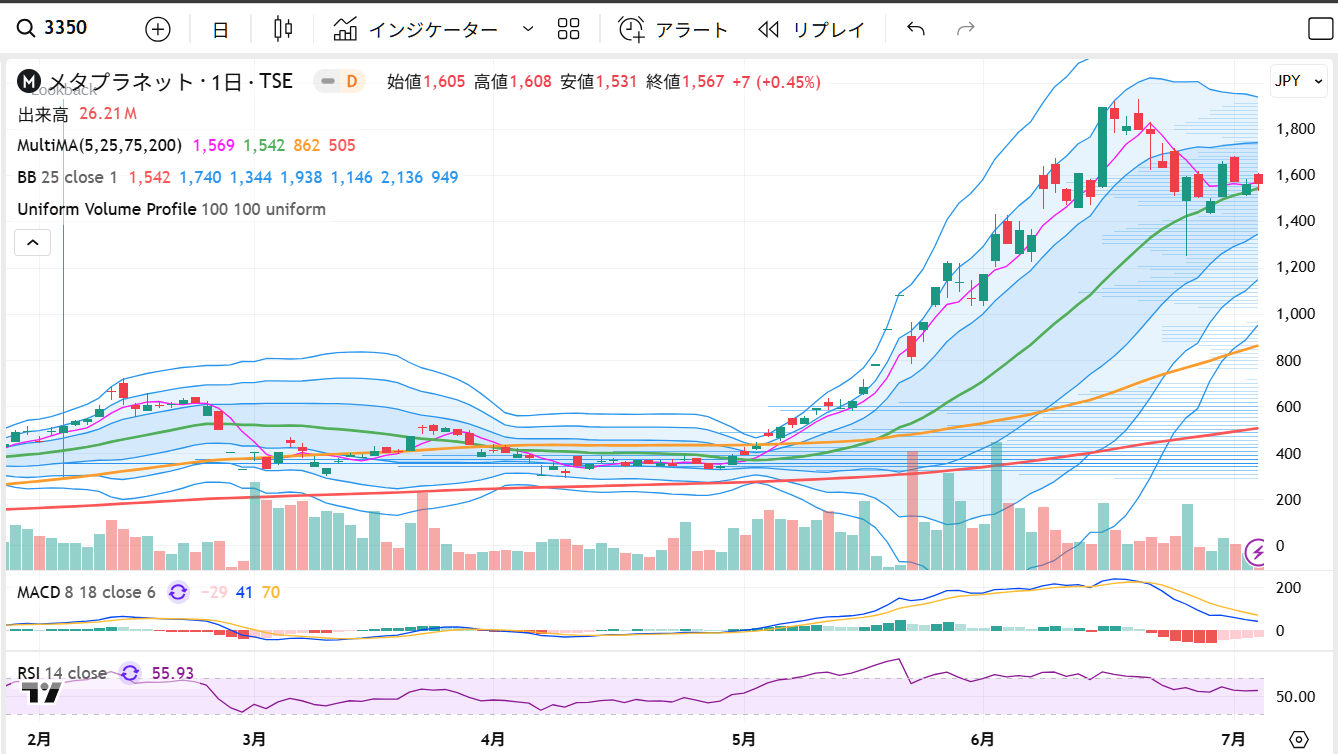Click the MACD value -29 in red
Screen dimensions: 1338x754
pyautogui.click(x=214, y=592)
